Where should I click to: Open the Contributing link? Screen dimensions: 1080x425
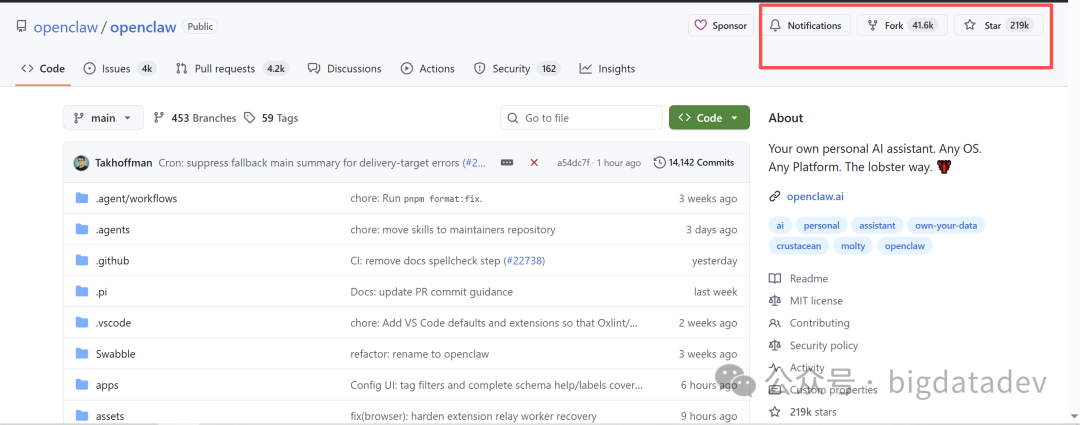click(x=820, y=323)
